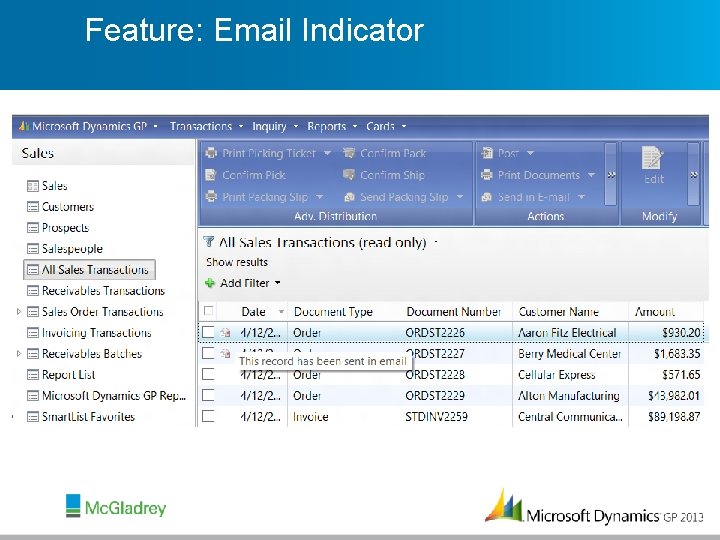
Task: Click the email indicator icon on ORDST2227 row
Action: 225,353
